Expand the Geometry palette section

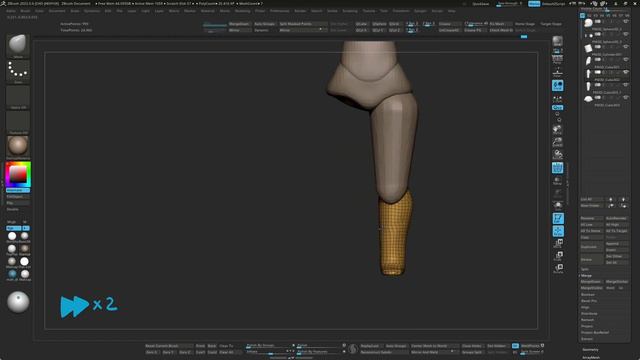click(590, 349)
